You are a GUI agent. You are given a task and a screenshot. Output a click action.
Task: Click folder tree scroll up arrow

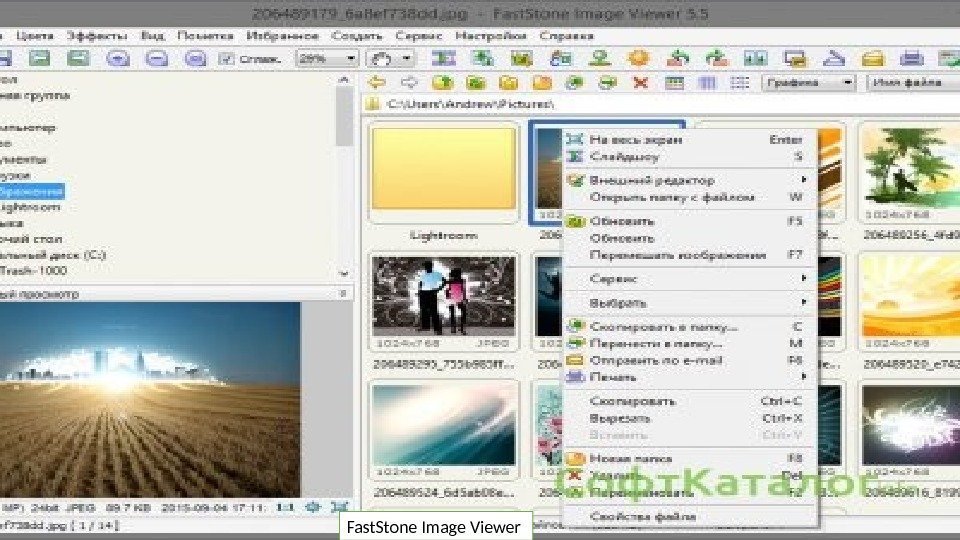(343, 80)
